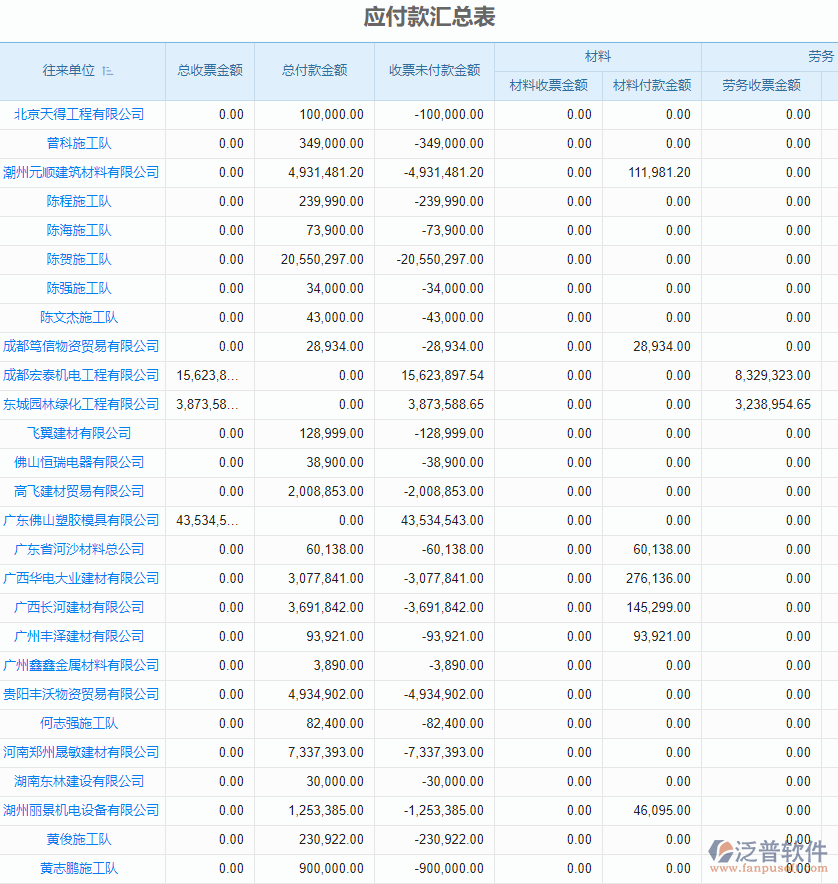Image resolution: width=838 pixels, height=884 pixels.
Task: Click the 材料付款金额 column header
Action: pyautogui.click(x=652, y=86)
